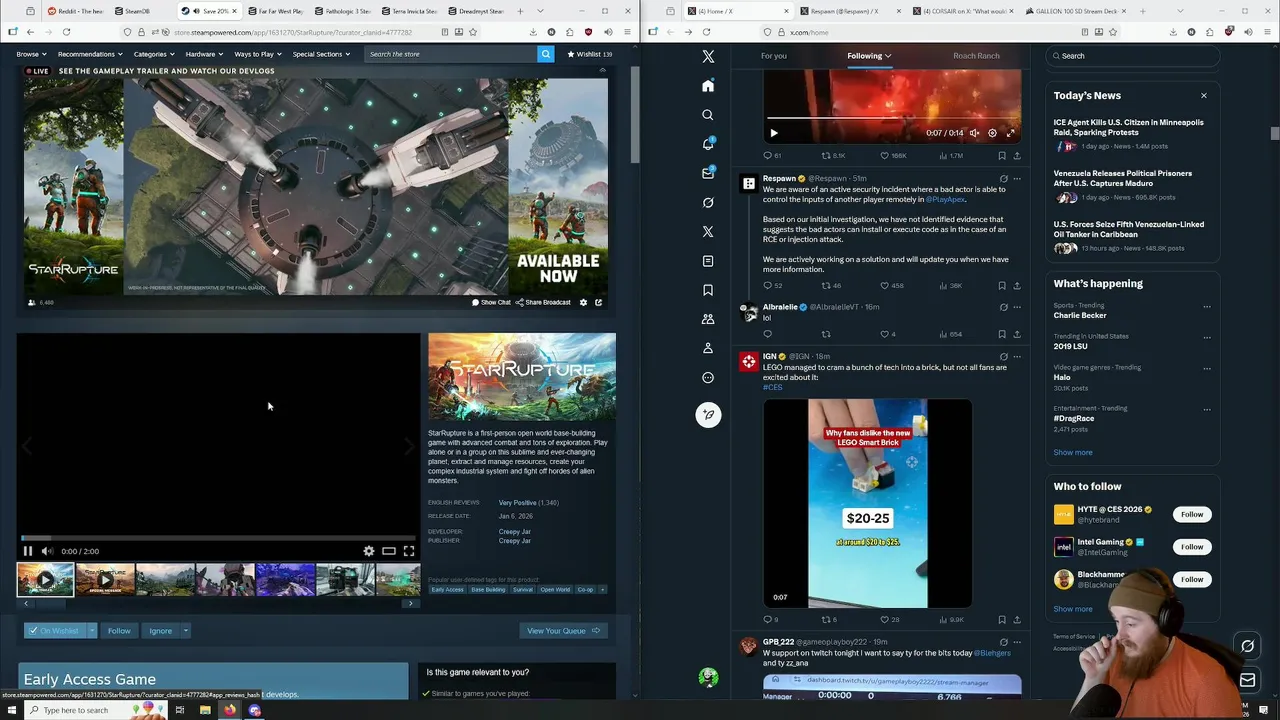Viewport: 1280px width, 720px height.
Task: Select the second StarRupture trailer thumbnail
Action: coord(105,580)
